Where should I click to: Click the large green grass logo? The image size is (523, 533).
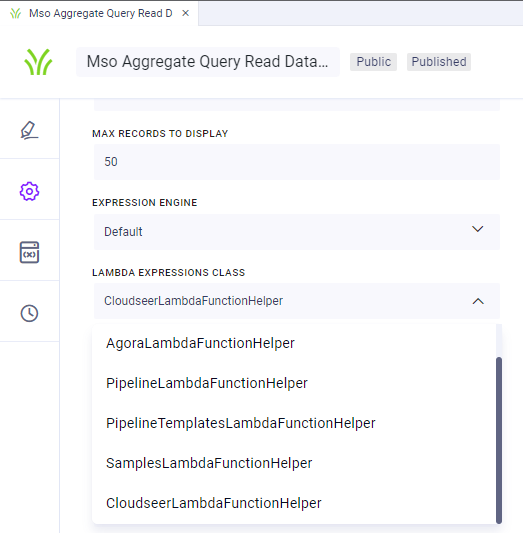coord(38,62)
